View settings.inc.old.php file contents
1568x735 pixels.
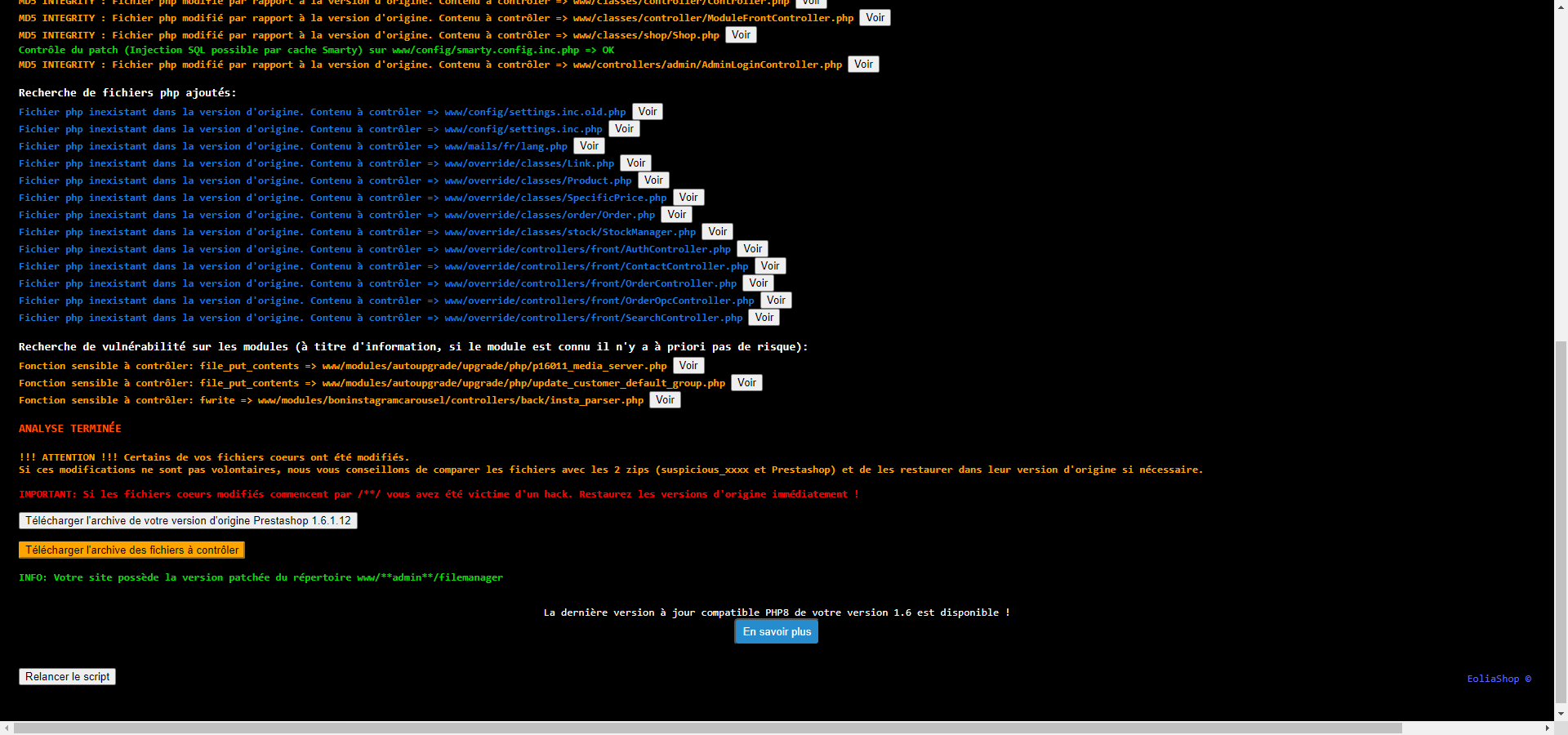pos(647,112)
